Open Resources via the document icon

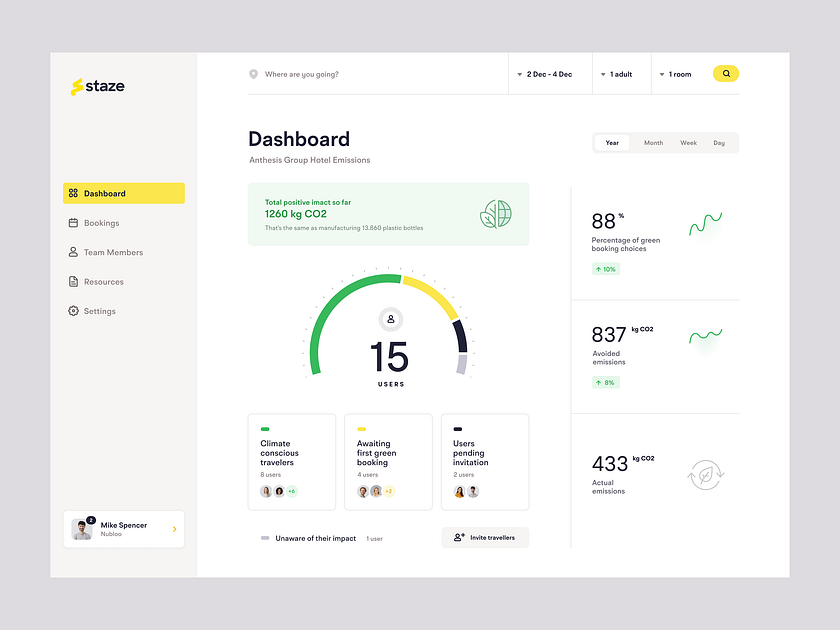[x=74, y=281]
